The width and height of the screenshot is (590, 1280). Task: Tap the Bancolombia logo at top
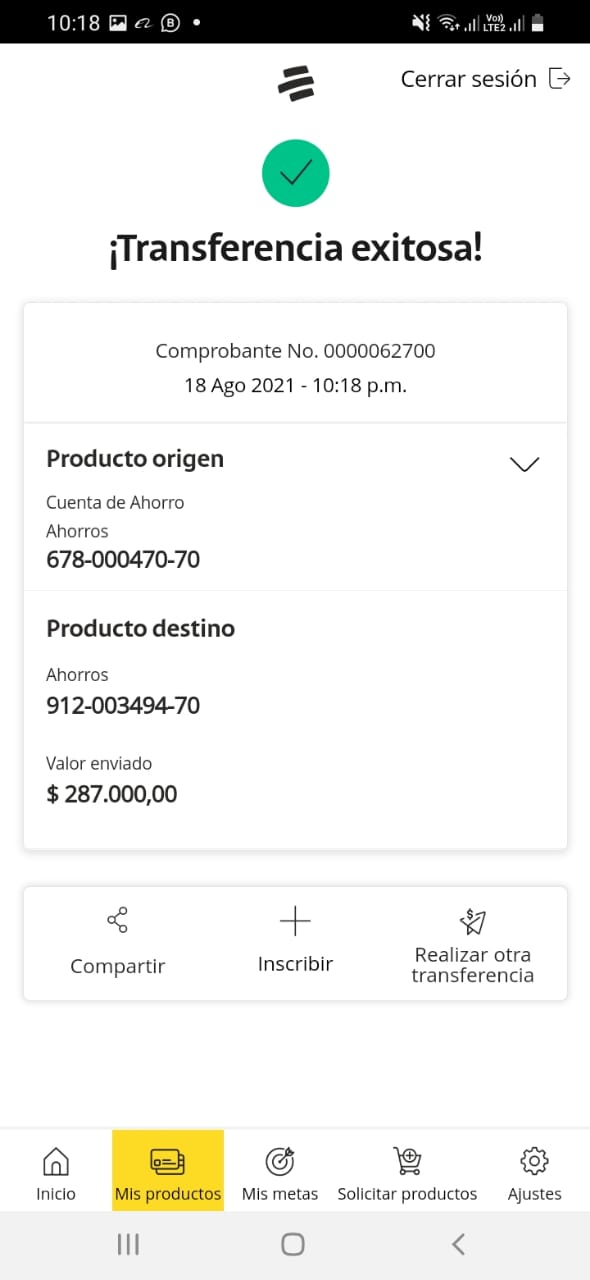(296, 82)
